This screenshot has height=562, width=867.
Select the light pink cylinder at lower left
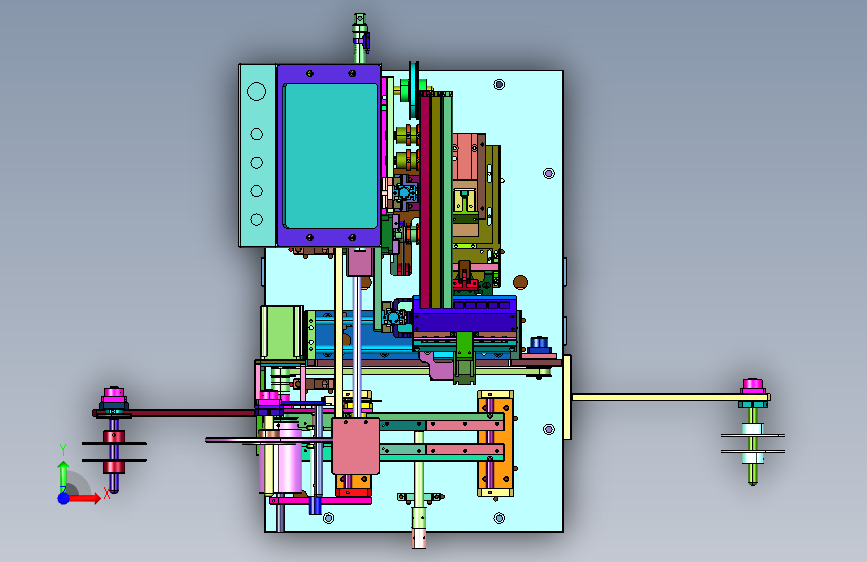pyautogui.click(x=288, y=456)
